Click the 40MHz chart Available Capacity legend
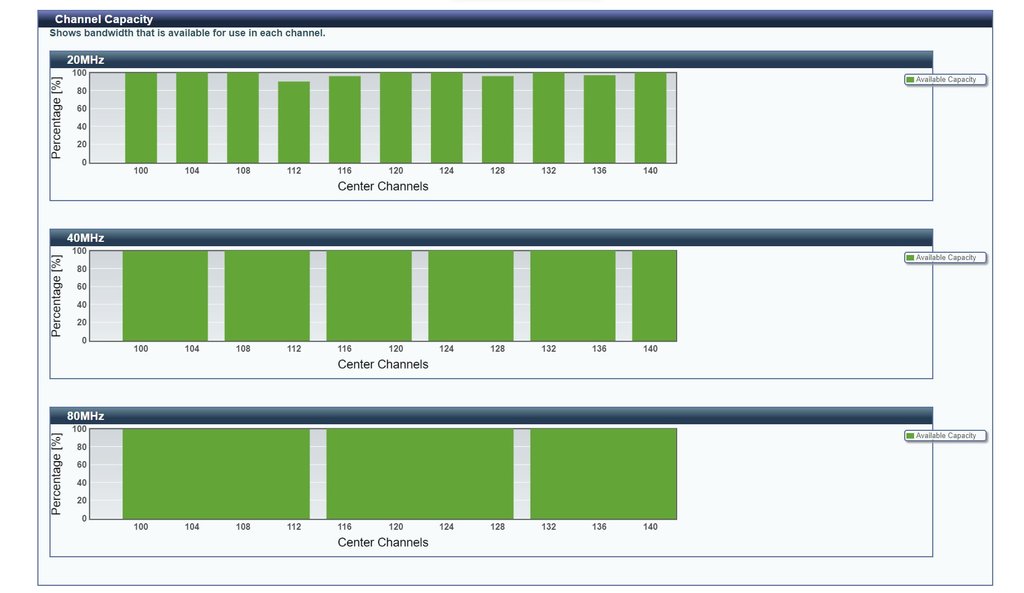This screenshot has height=593, width=1024. coord(945,258)
